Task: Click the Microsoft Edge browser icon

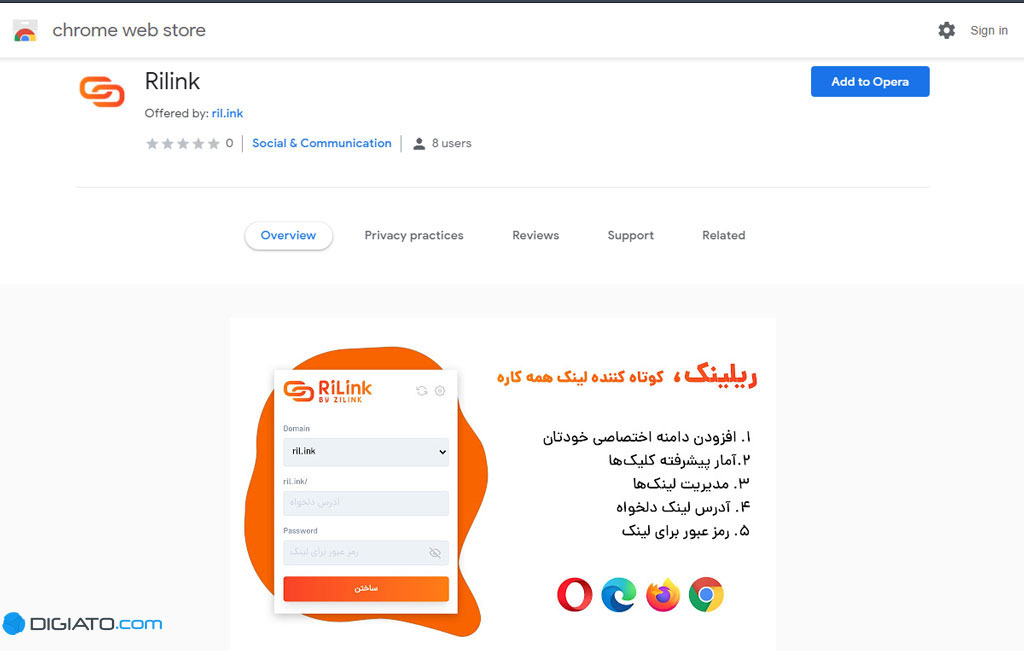Action: tap(618, 595)
